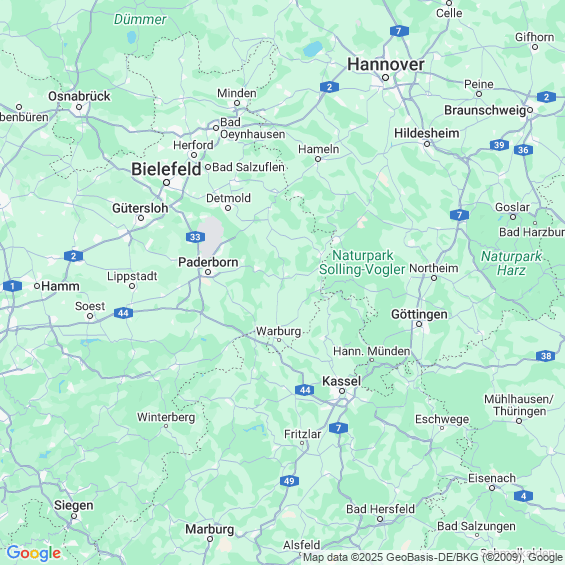Image resolution: width=565 pixels, height=565 pixels.
Task: Select the Bielefeld city label
Action: pos(166,169)
